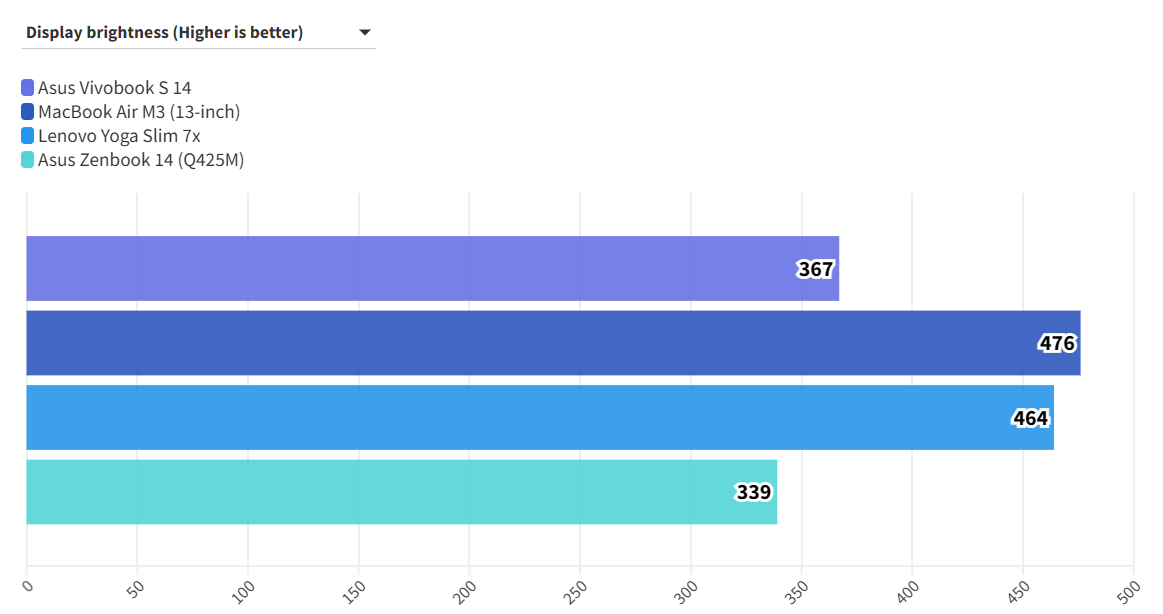Select the Asus Vivobook S 14 bar
Image resolution: width=1163 pixels, height=614 pixels.
pos(400,268)
